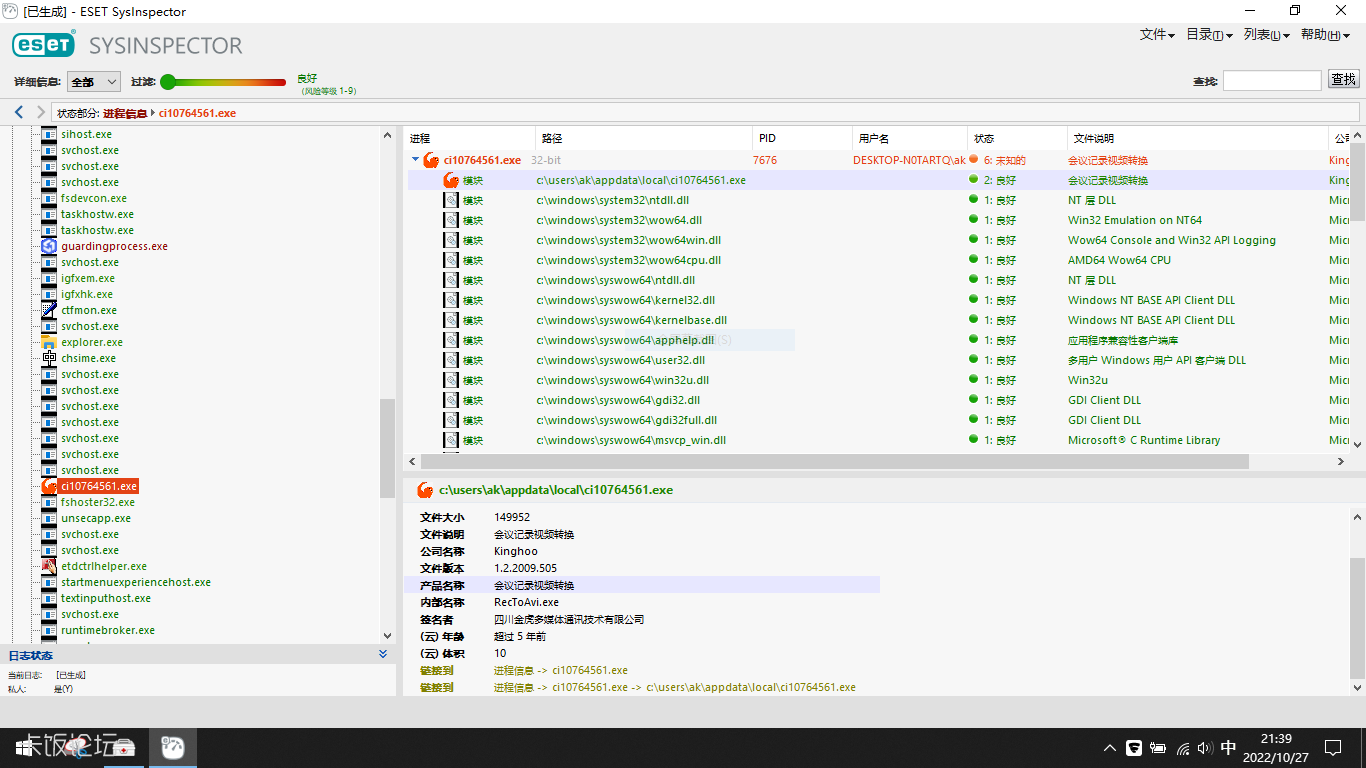Click the 查找 search button
Screen dimensions: 1366x768
point(1343,80)
